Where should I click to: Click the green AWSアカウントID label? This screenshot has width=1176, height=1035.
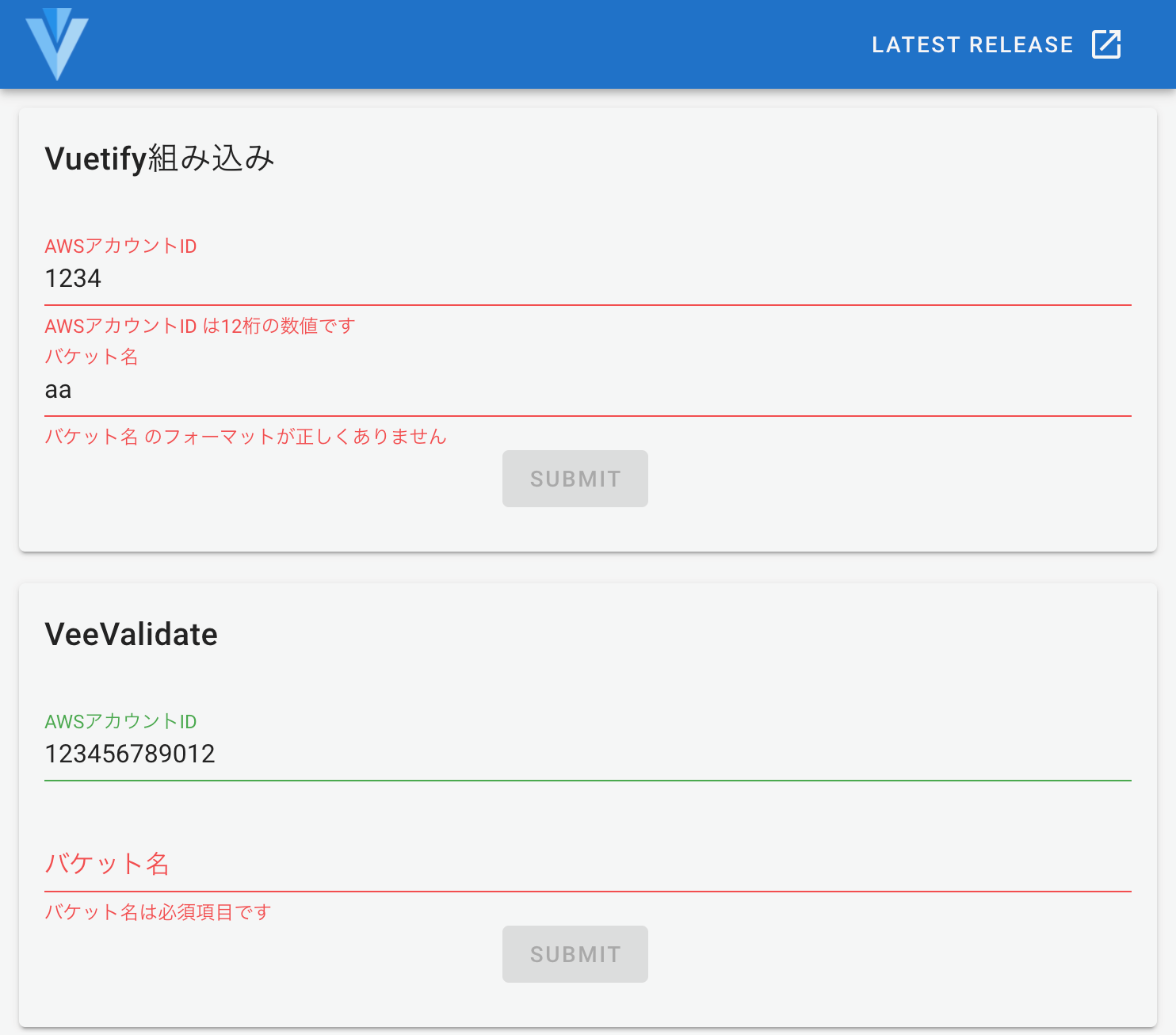[x=120, y=721]
